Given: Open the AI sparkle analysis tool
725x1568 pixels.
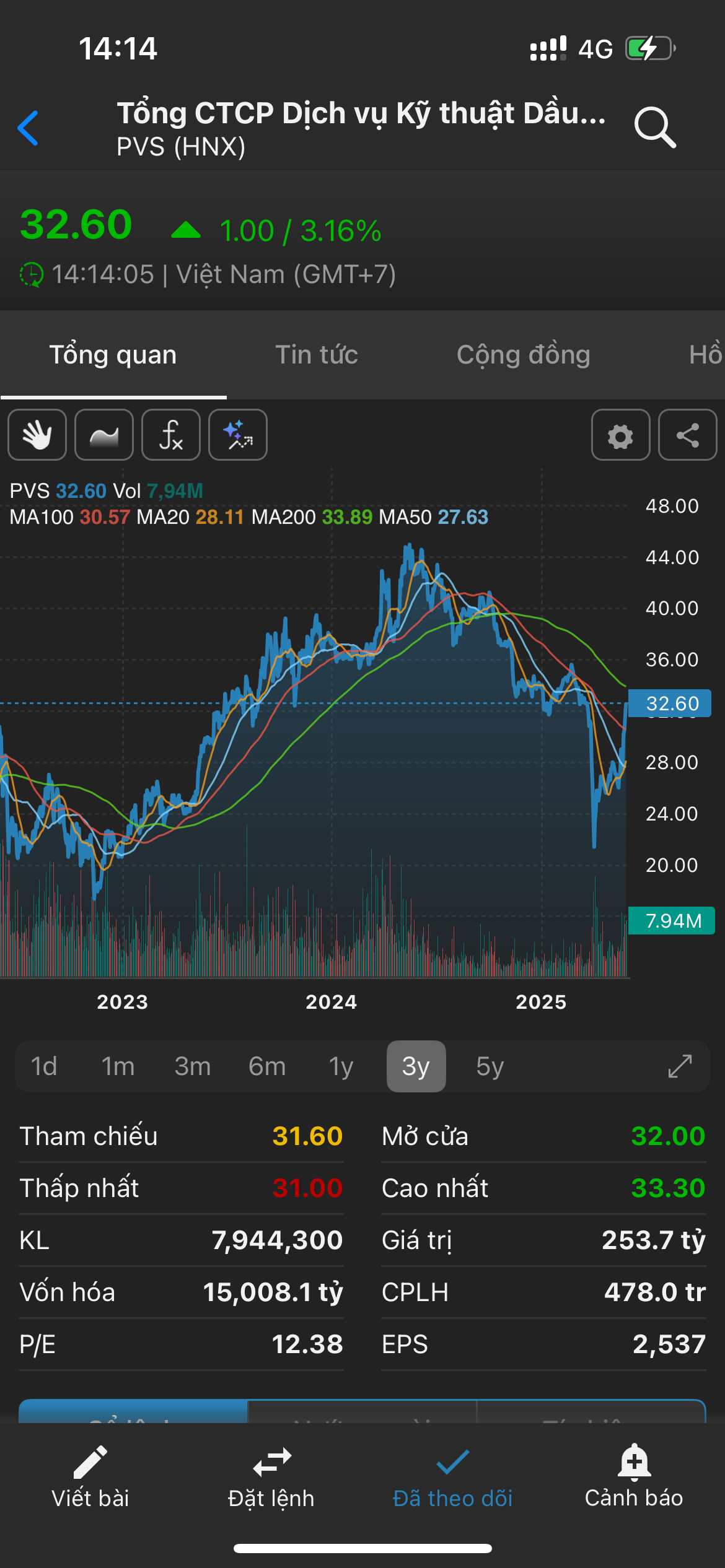Looking at the screenshot, I should point(238,435).
